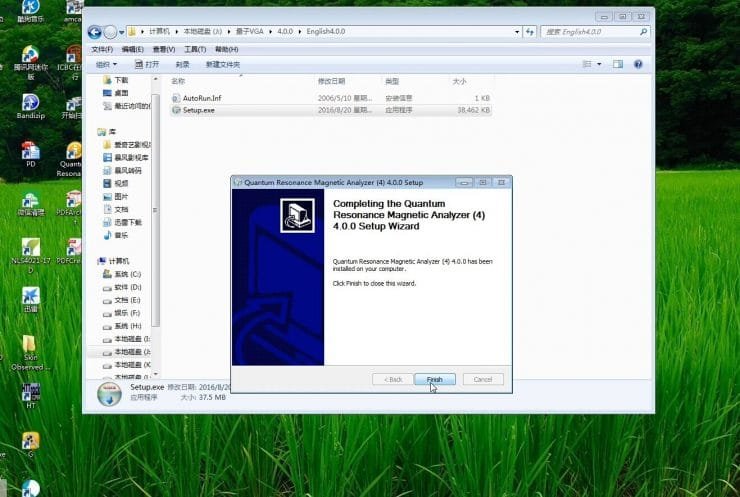Open the 帮助(H) menu

click(x=227, y=49)
